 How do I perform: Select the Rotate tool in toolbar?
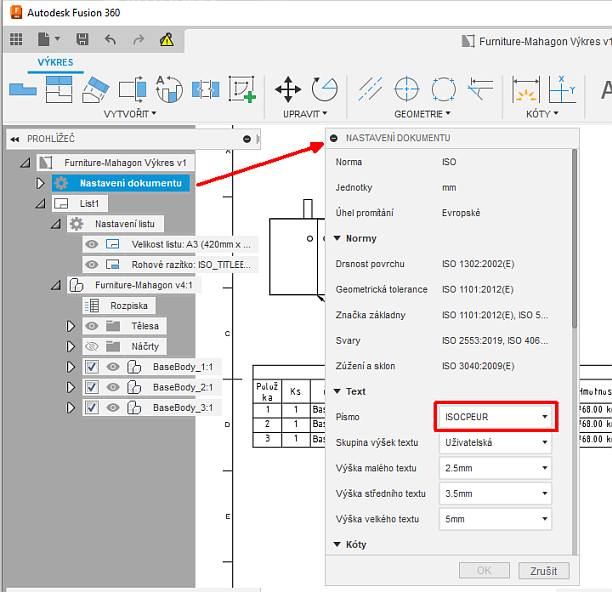coord(324,89)
